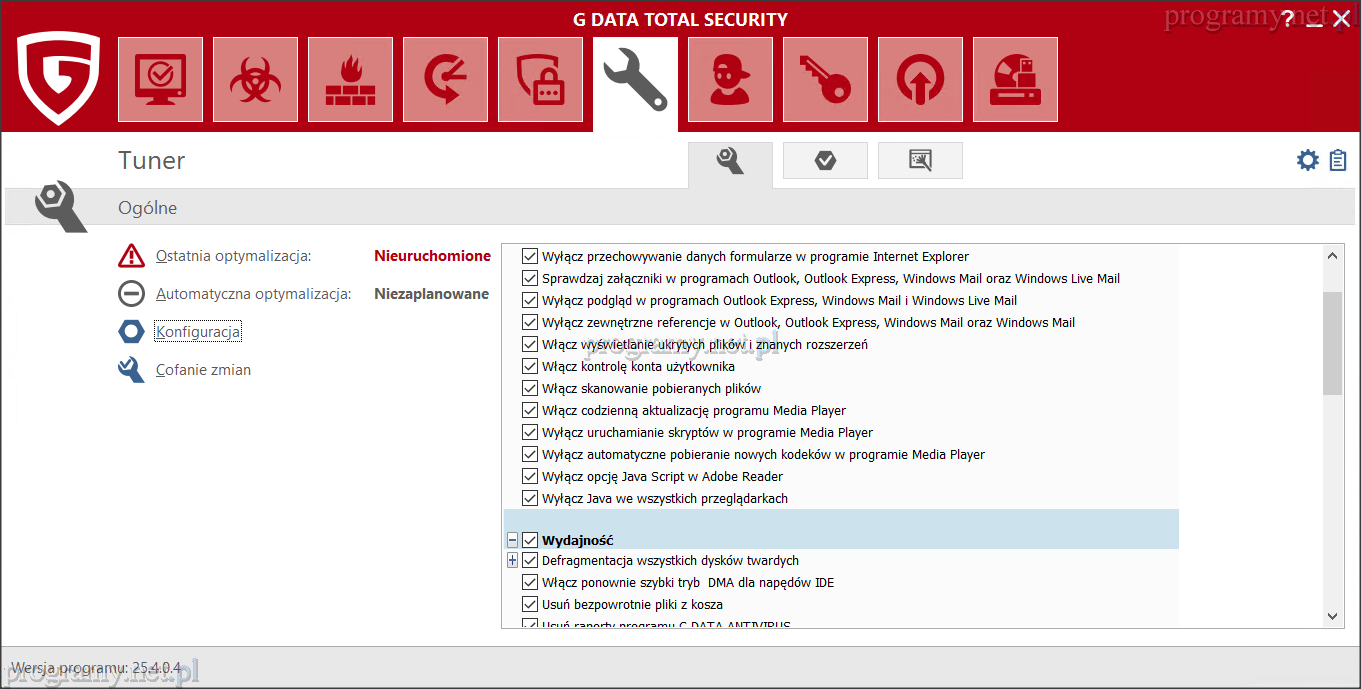
Task: Open the Security Center monitor icon
Action: click(x=160, y=80)
